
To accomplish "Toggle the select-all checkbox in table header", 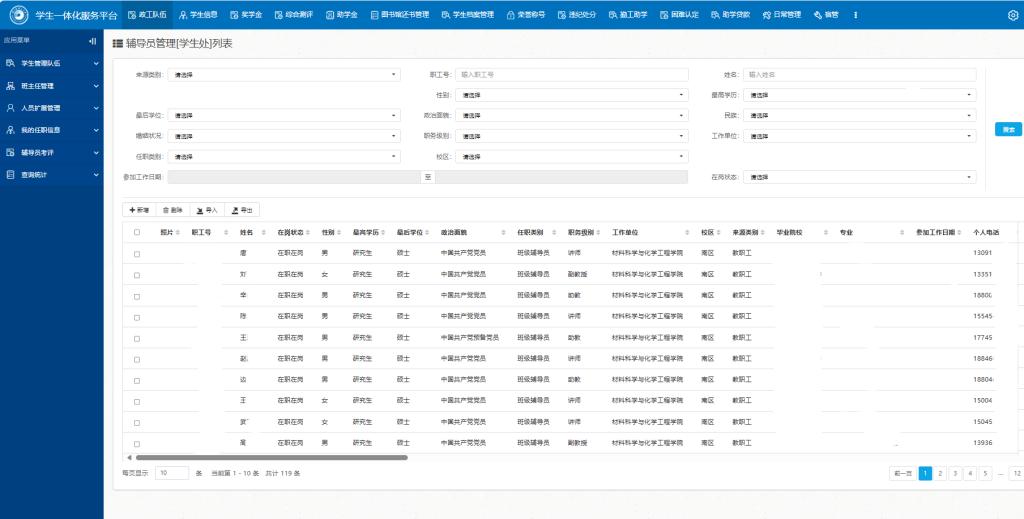I will click(137, 232).
